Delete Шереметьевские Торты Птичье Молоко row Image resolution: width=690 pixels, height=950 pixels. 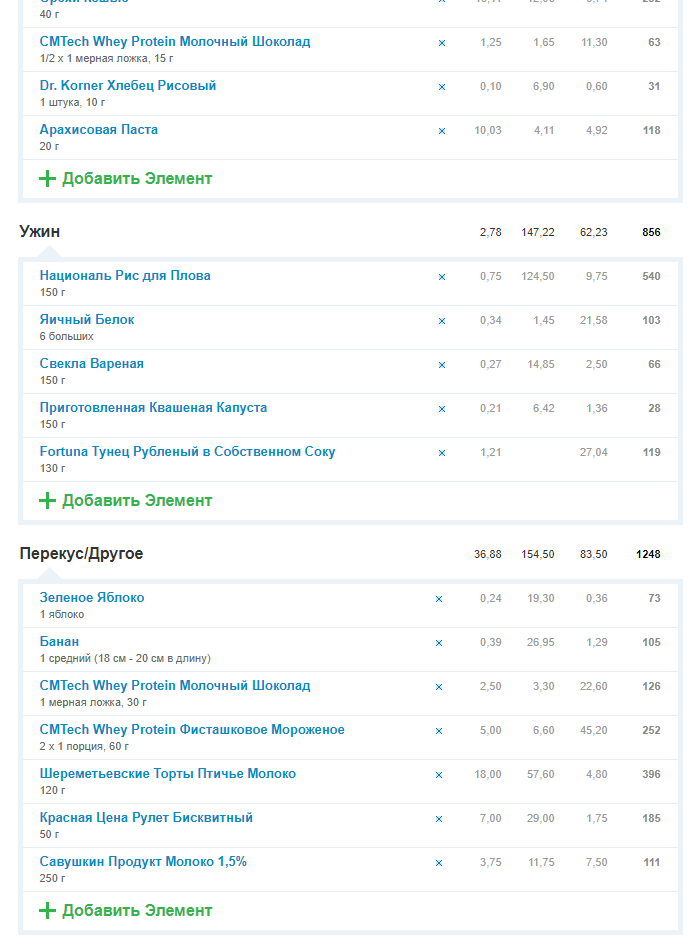[439, 775]
